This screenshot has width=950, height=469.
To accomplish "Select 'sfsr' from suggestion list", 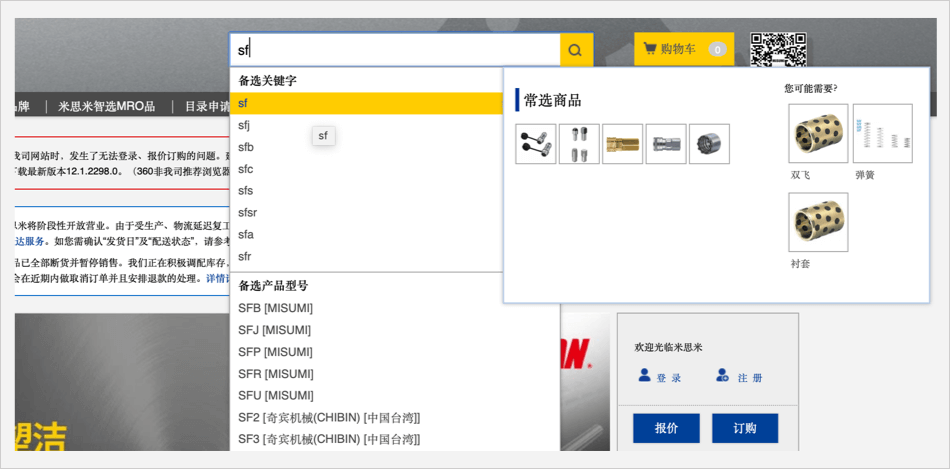I will click(x=248, y=212).
